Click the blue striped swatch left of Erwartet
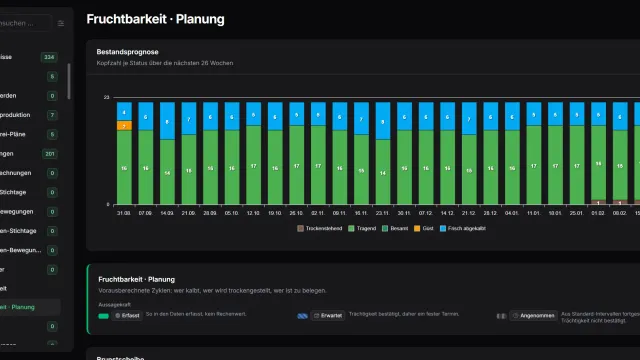 coord(302,316)
